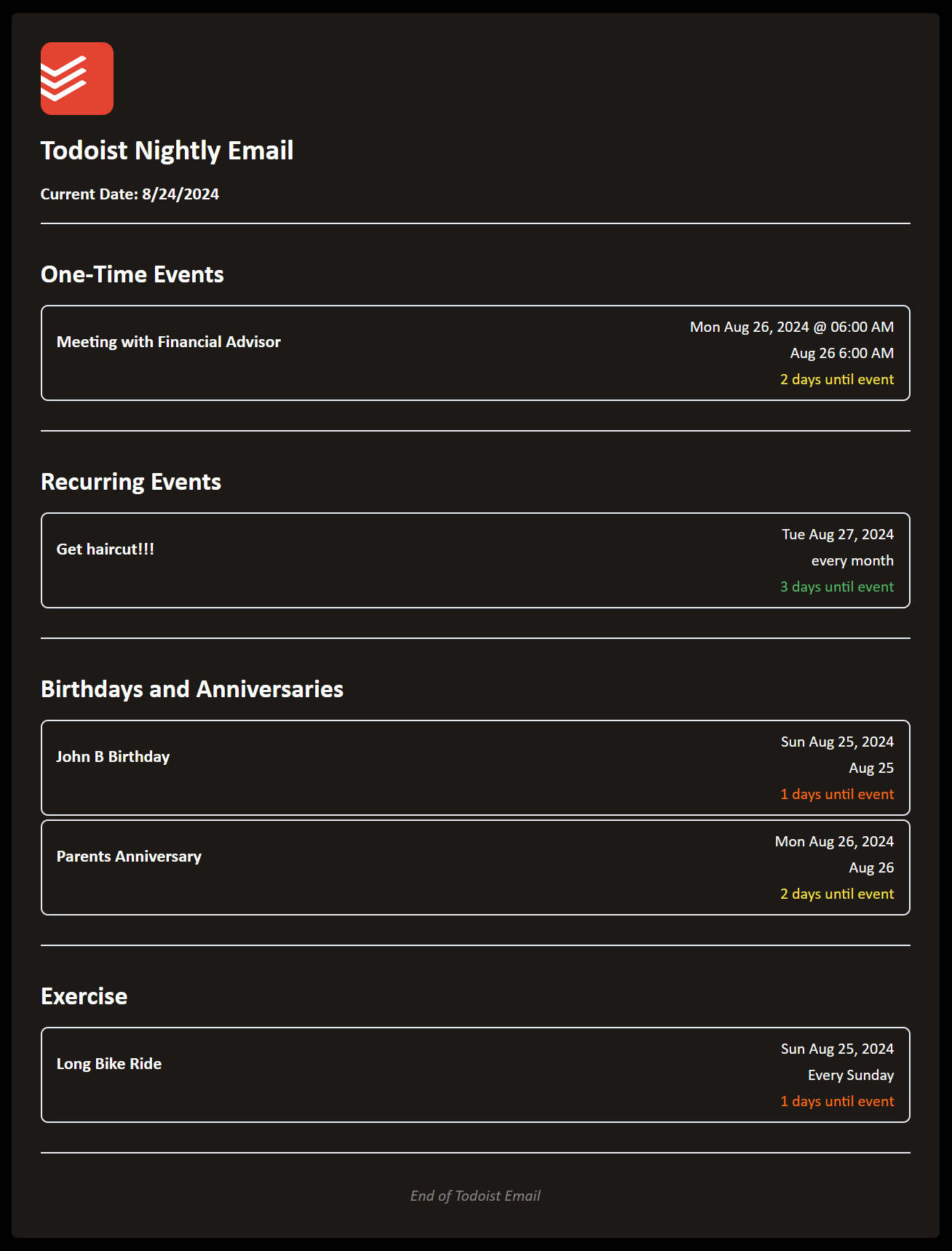The image size is (952, 1251).
Task: Click the Birthdays and Anniversaries heading
Action: pos(192,689)
